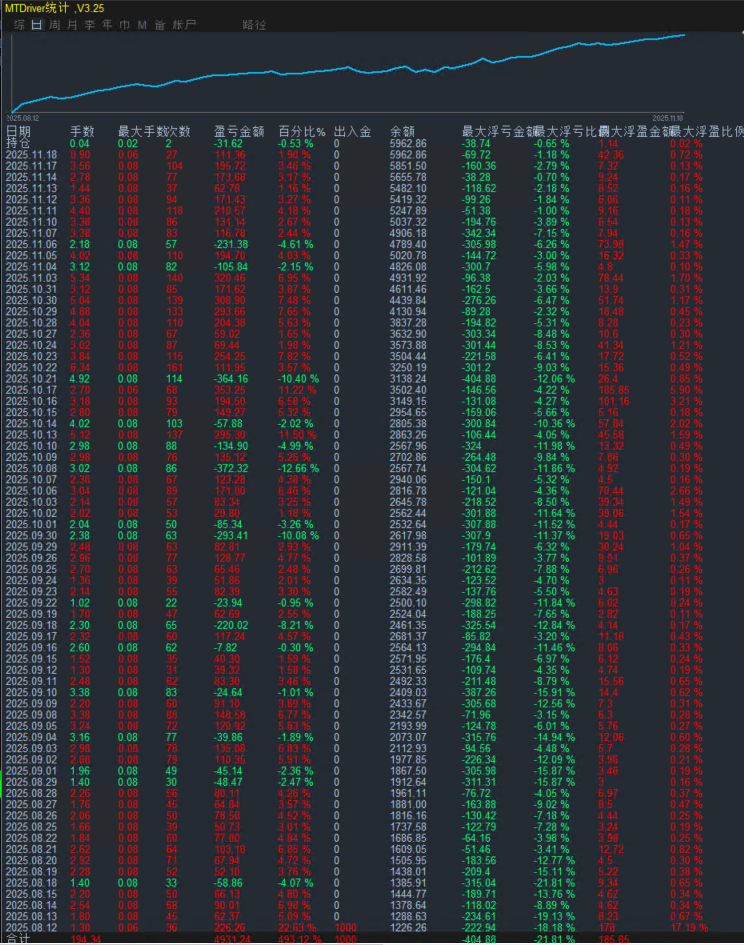Click the max floating loss -342.34

479,233
